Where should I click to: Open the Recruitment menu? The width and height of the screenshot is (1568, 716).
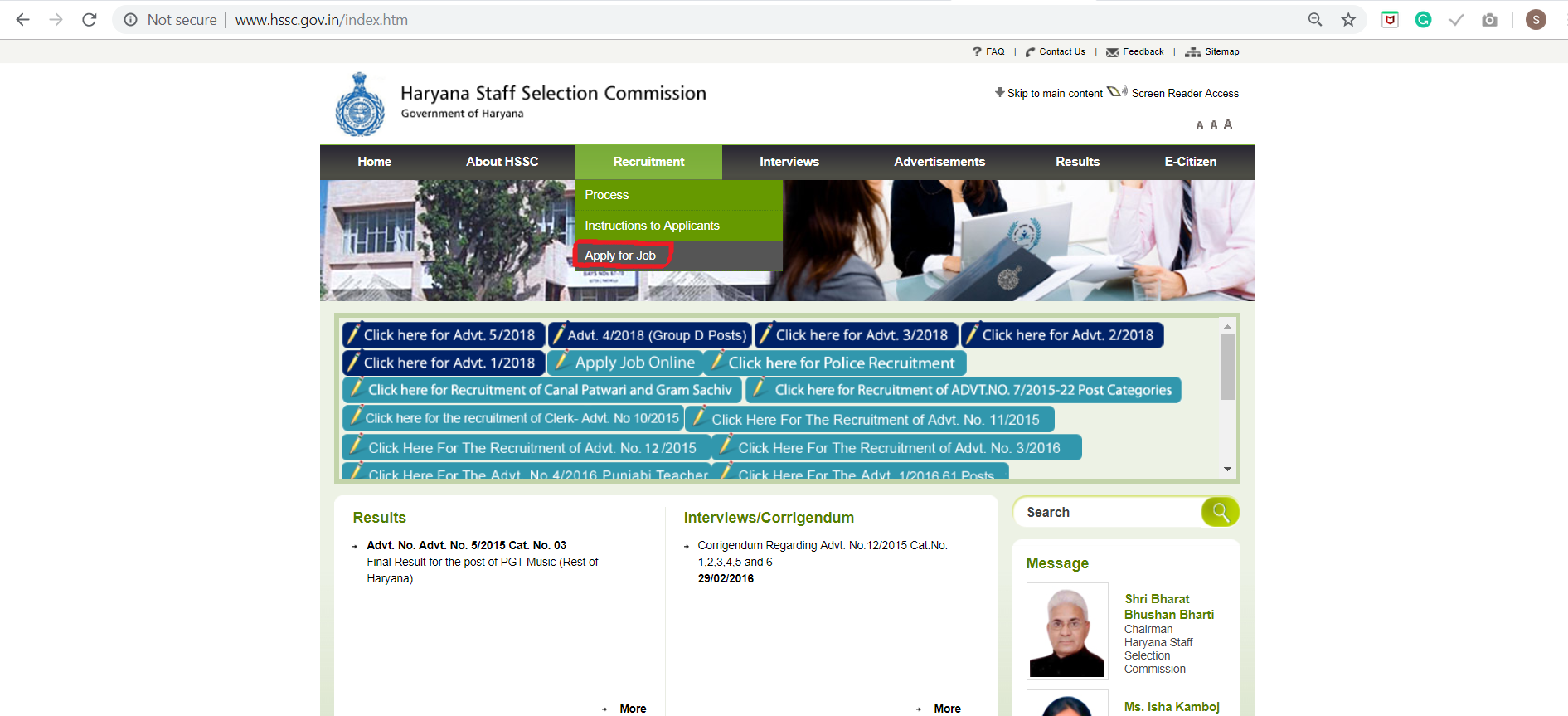[648, 162]
